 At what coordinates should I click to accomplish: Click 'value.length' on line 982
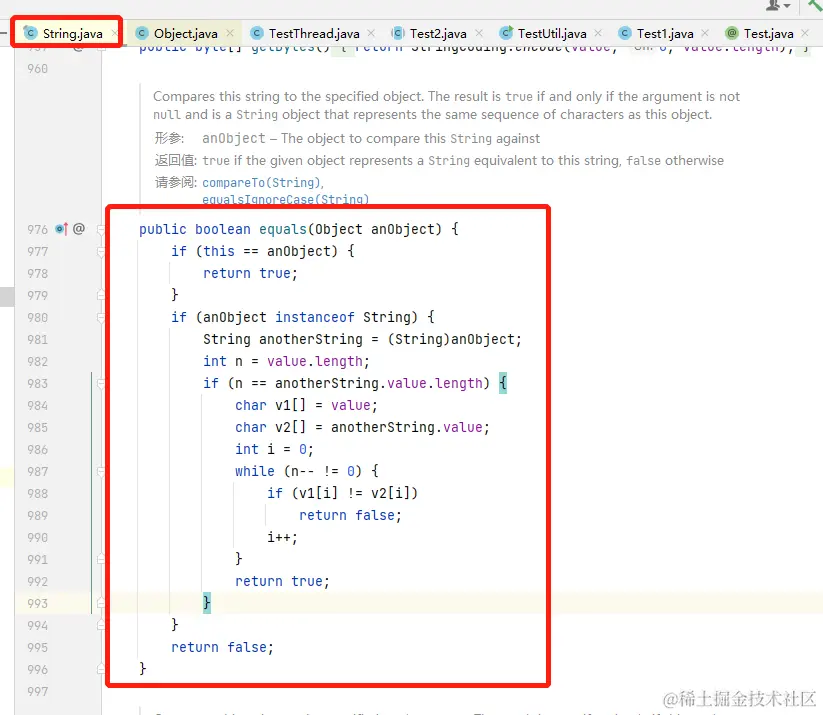pos(315,362)
